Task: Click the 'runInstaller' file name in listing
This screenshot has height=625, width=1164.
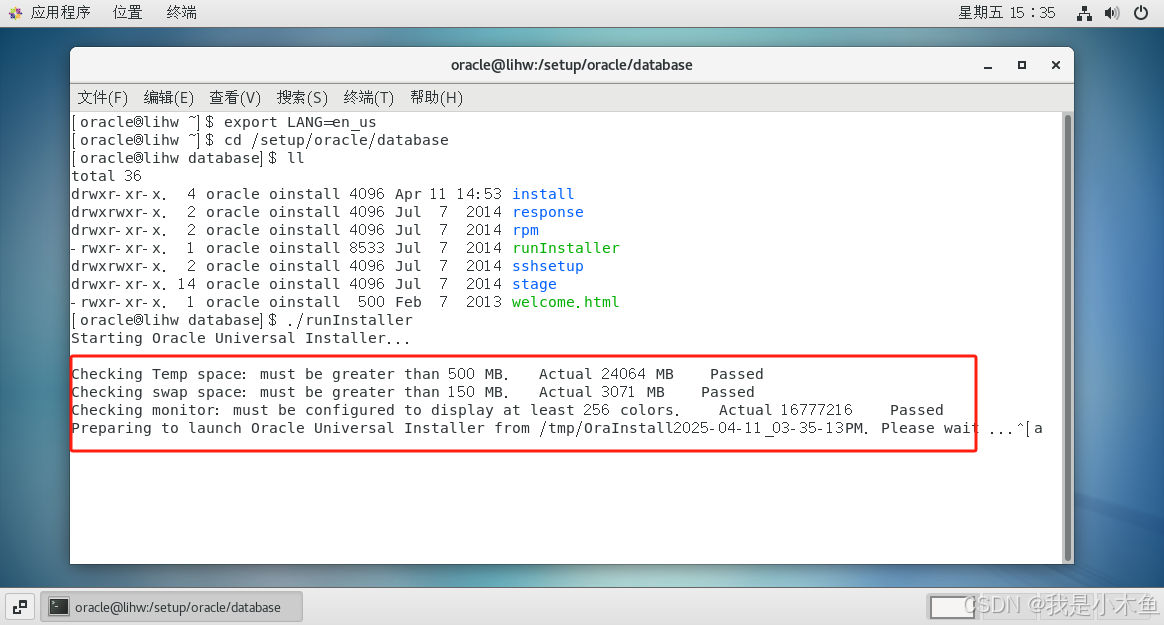Action: pyautogui.click(x=566, y=248)
